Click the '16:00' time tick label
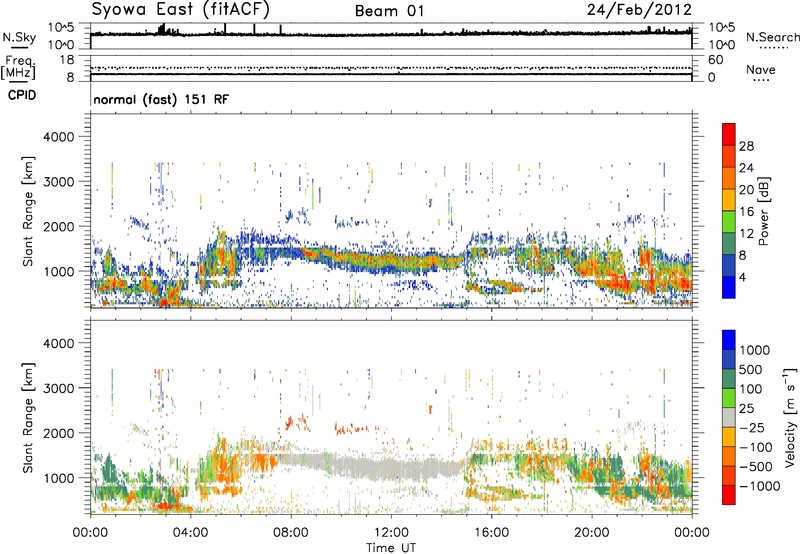800x554 pixels. (491, 533)
